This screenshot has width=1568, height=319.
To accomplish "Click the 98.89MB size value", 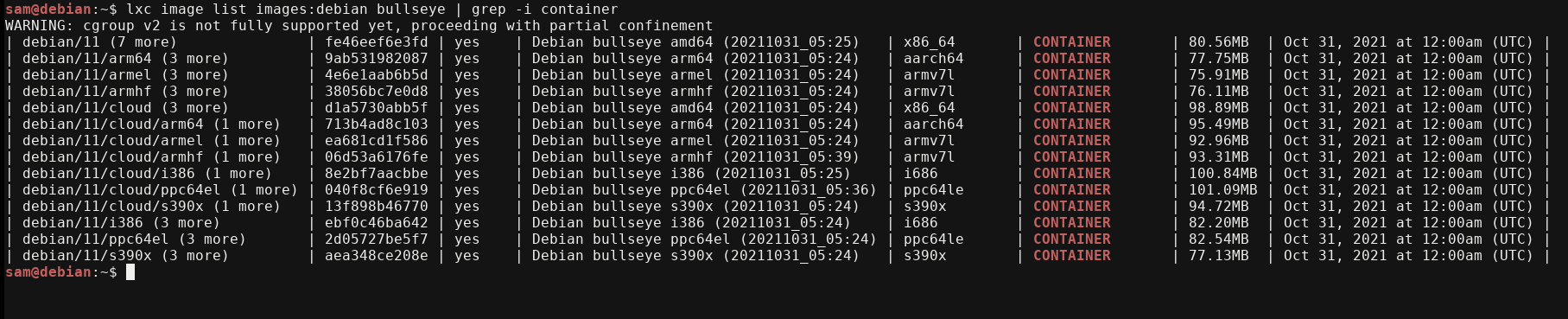I will (x=1218, y=107).
